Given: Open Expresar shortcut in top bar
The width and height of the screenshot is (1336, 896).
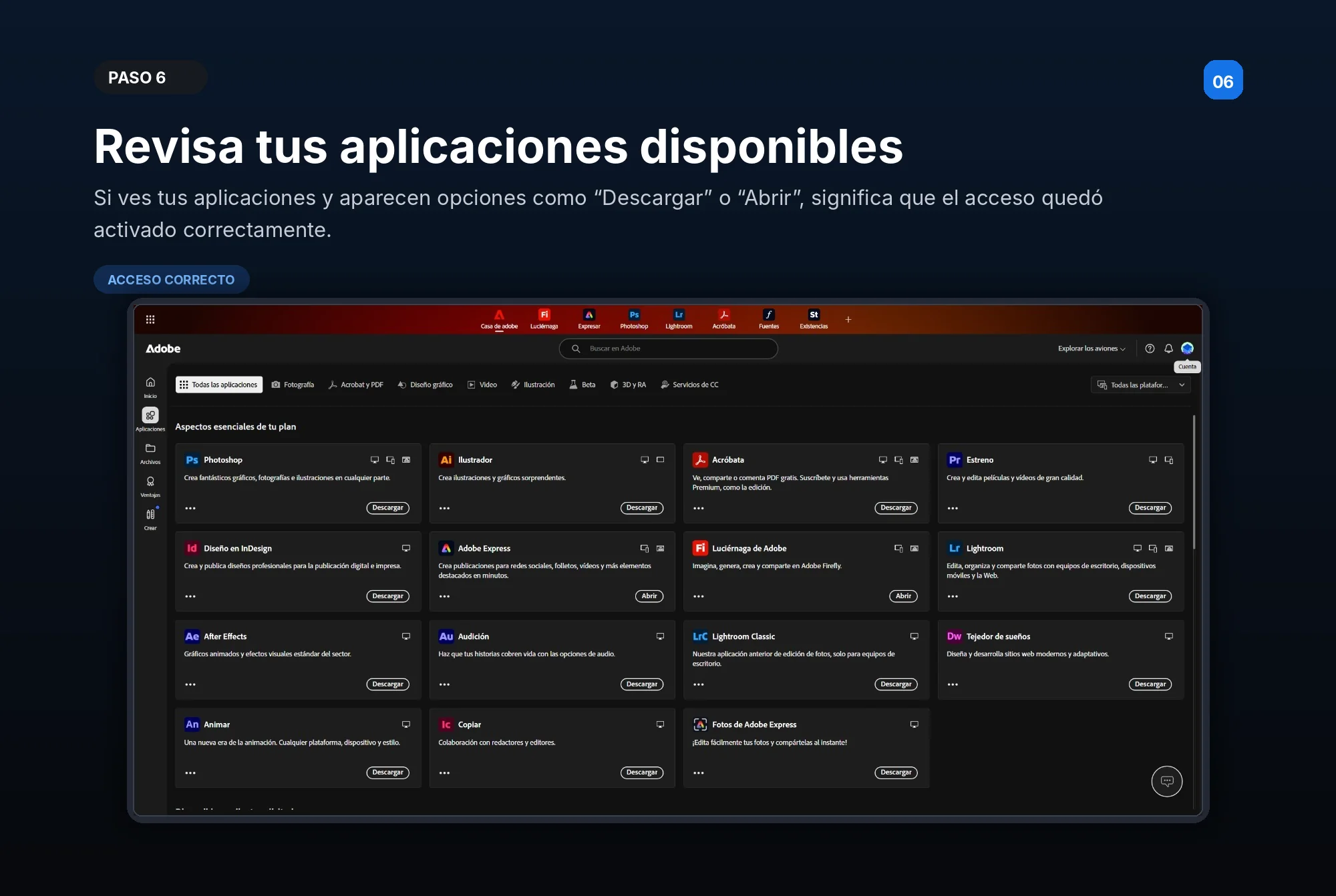Looking at the screenshot, I should 589,319.
